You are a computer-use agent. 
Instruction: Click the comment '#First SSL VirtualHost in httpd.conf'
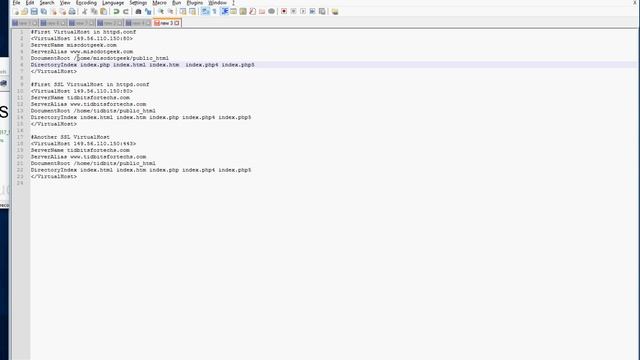pos(90,84)
